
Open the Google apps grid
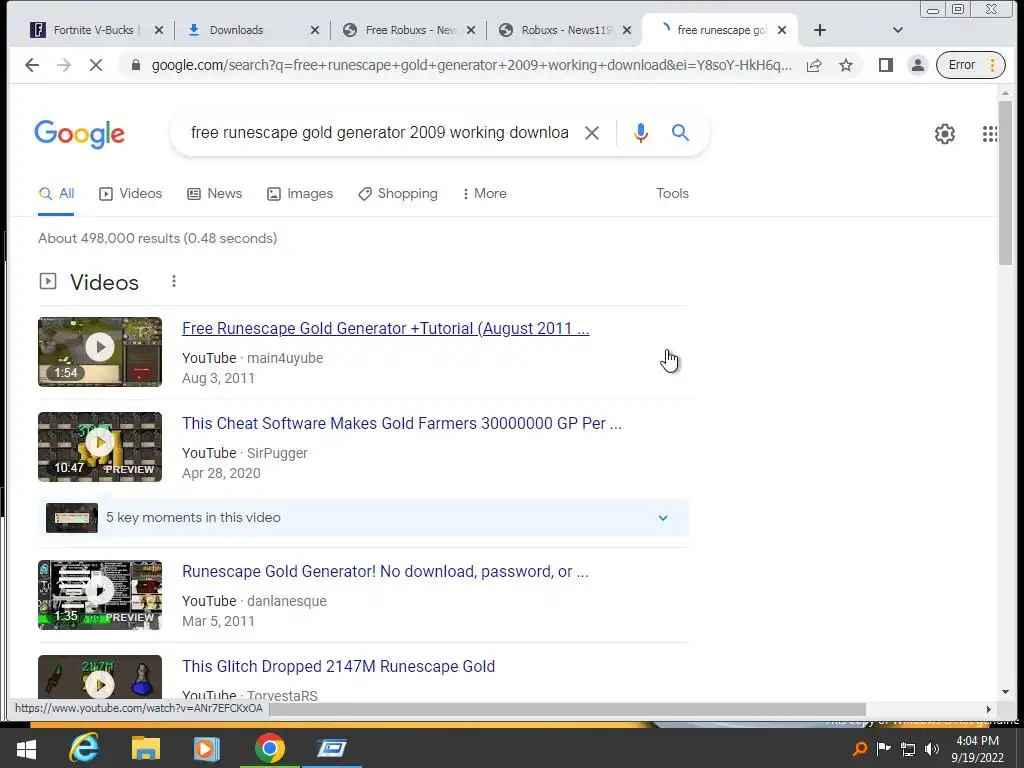(989, 134)
